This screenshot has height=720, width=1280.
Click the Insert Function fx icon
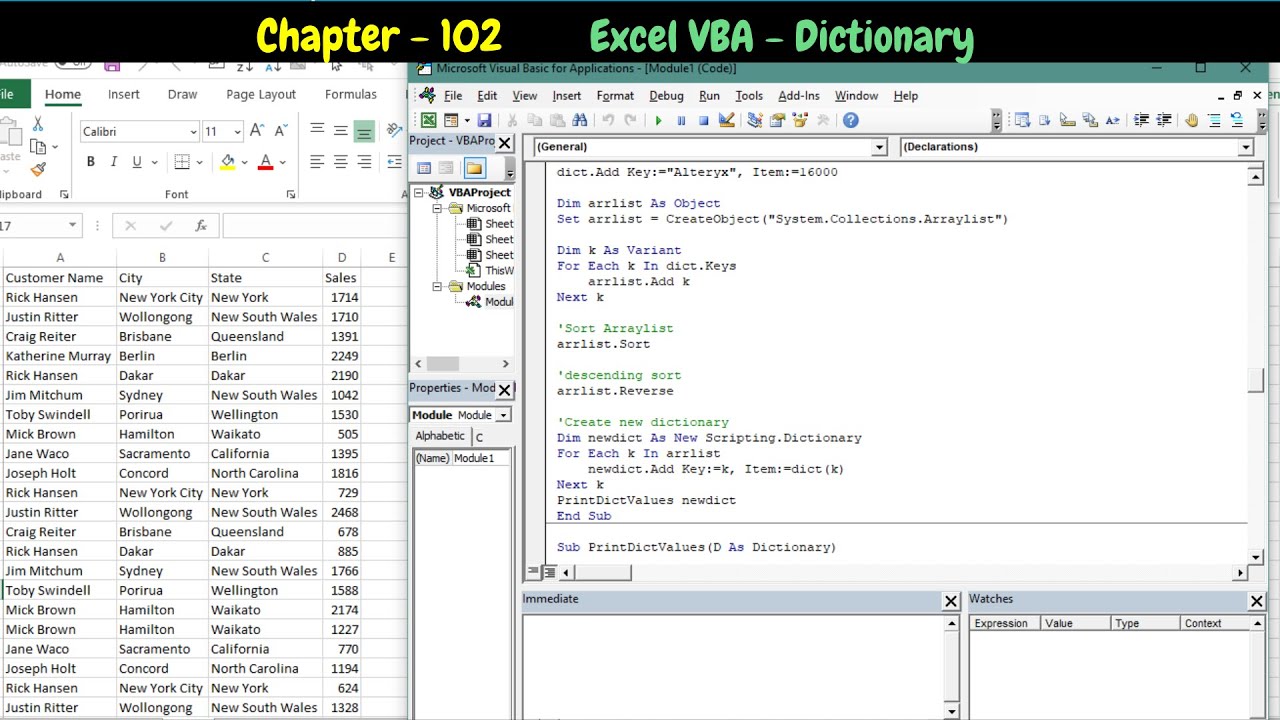201,226
